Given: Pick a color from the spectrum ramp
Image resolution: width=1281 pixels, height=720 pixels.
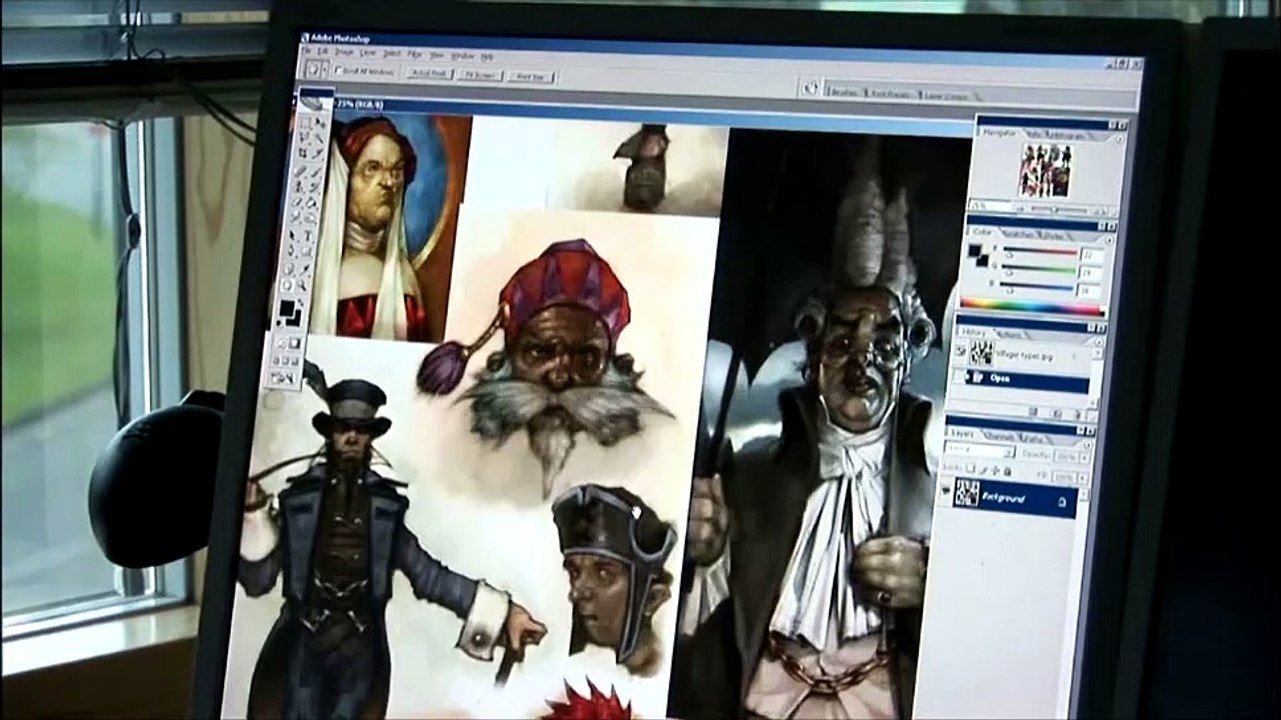Looking at the screenshot, I should pyautogui.click(x=1032, y=305).
